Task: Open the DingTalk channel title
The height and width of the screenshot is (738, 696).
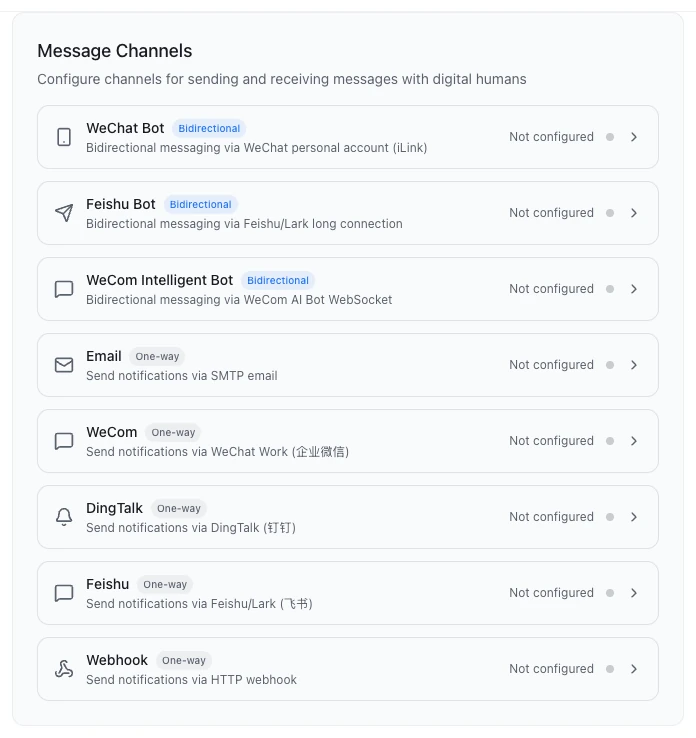Action: click(114, 508)
